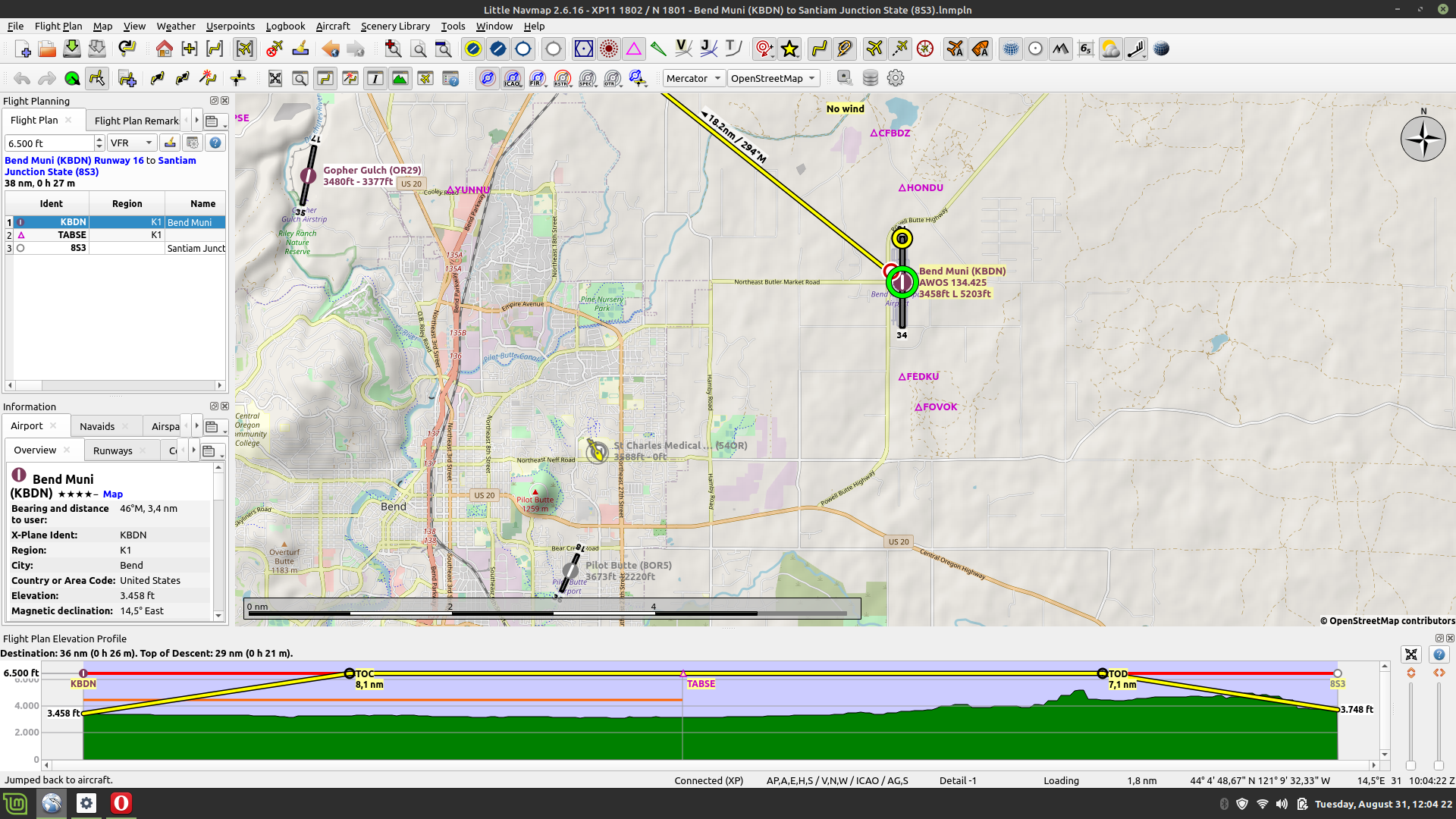Image resolution: width=1456 pixels, height=819 pixels.
Task: Click the Undo arrow in second toolbar
Action: click(x=22, y=78)
